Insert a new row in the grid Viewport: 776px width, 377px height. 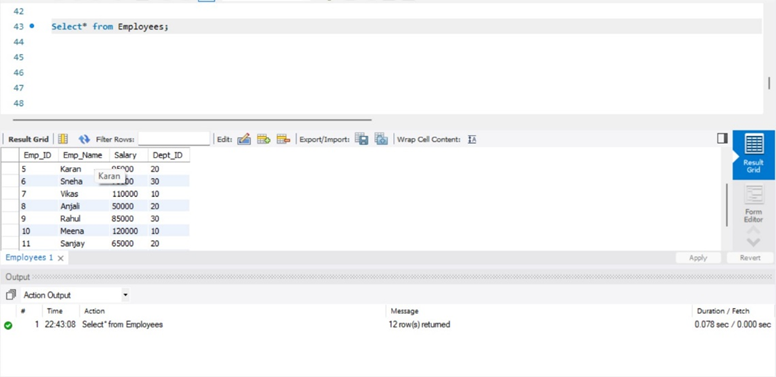[x=263, y=140]
